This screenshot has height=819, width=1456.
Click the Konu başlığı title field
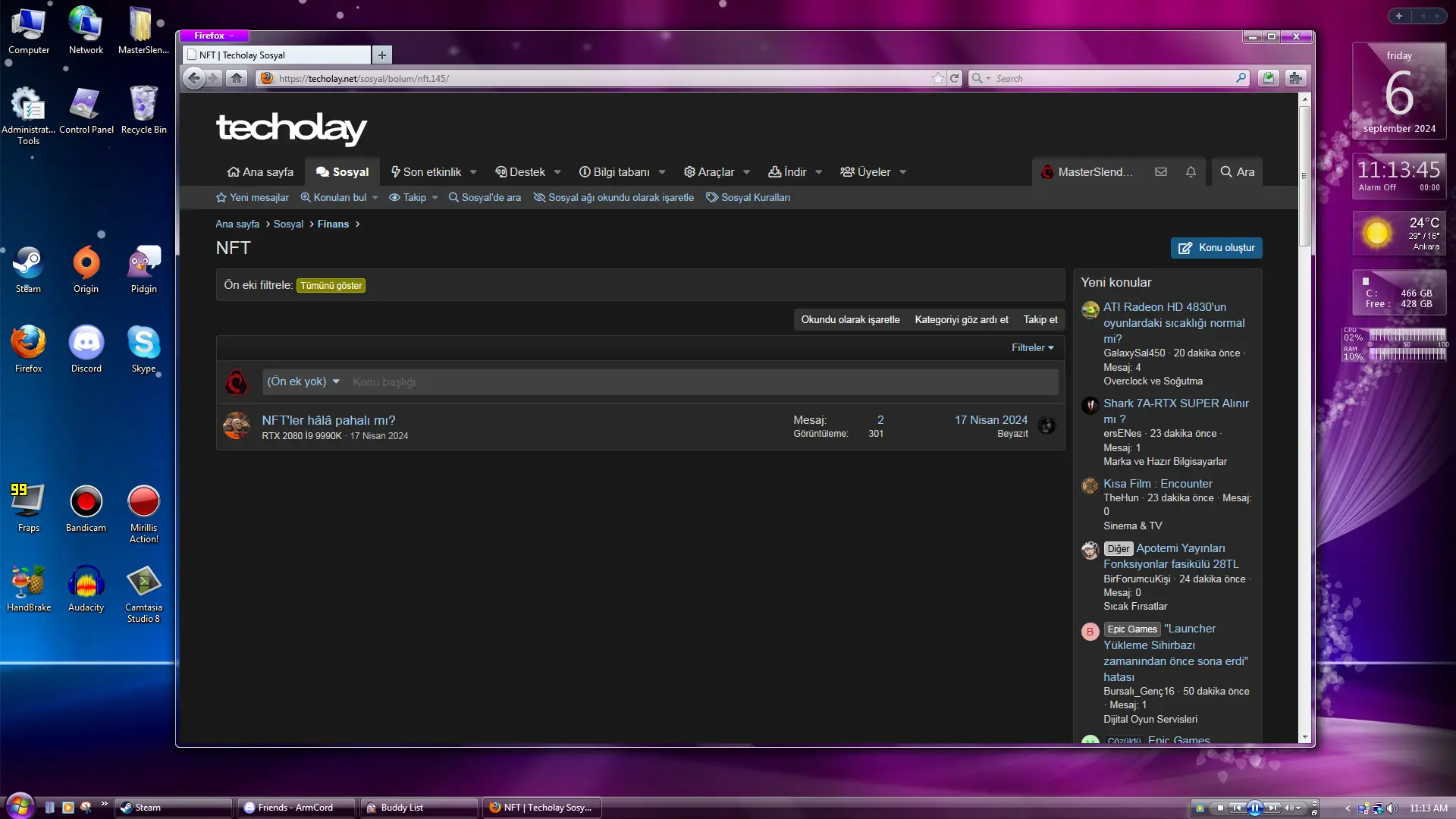click(702, 382)
